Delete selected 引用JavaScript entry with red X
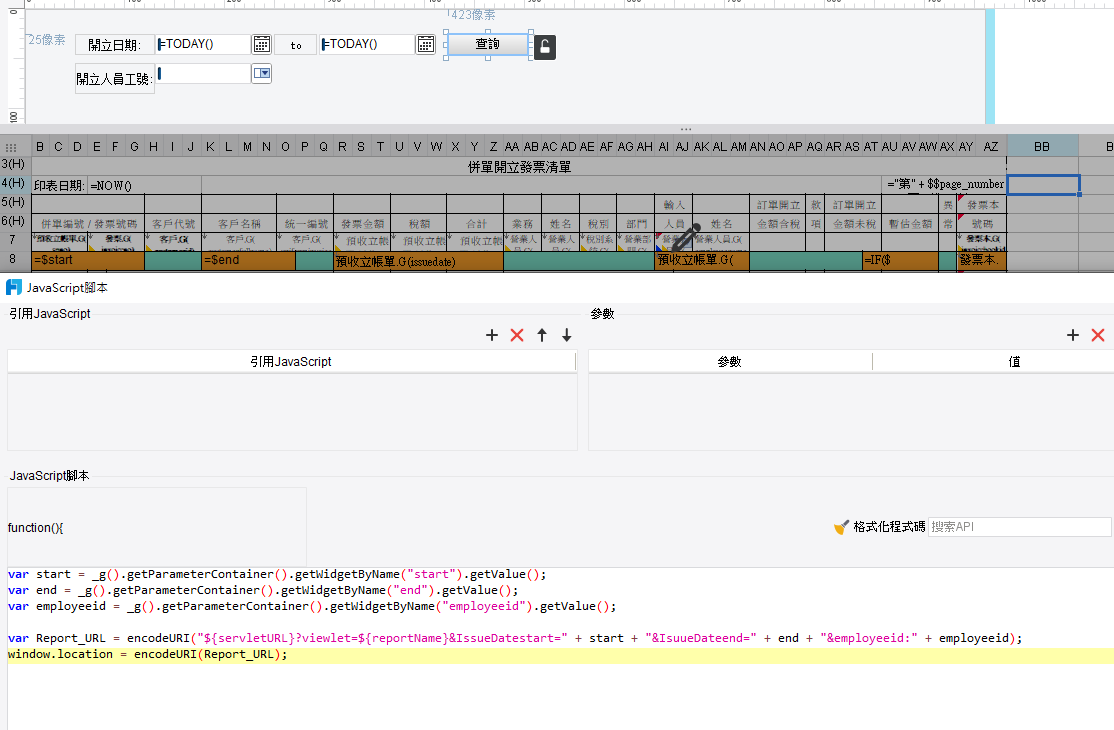Viewport: 1114px width, 730px height. [x=517, y=335]
